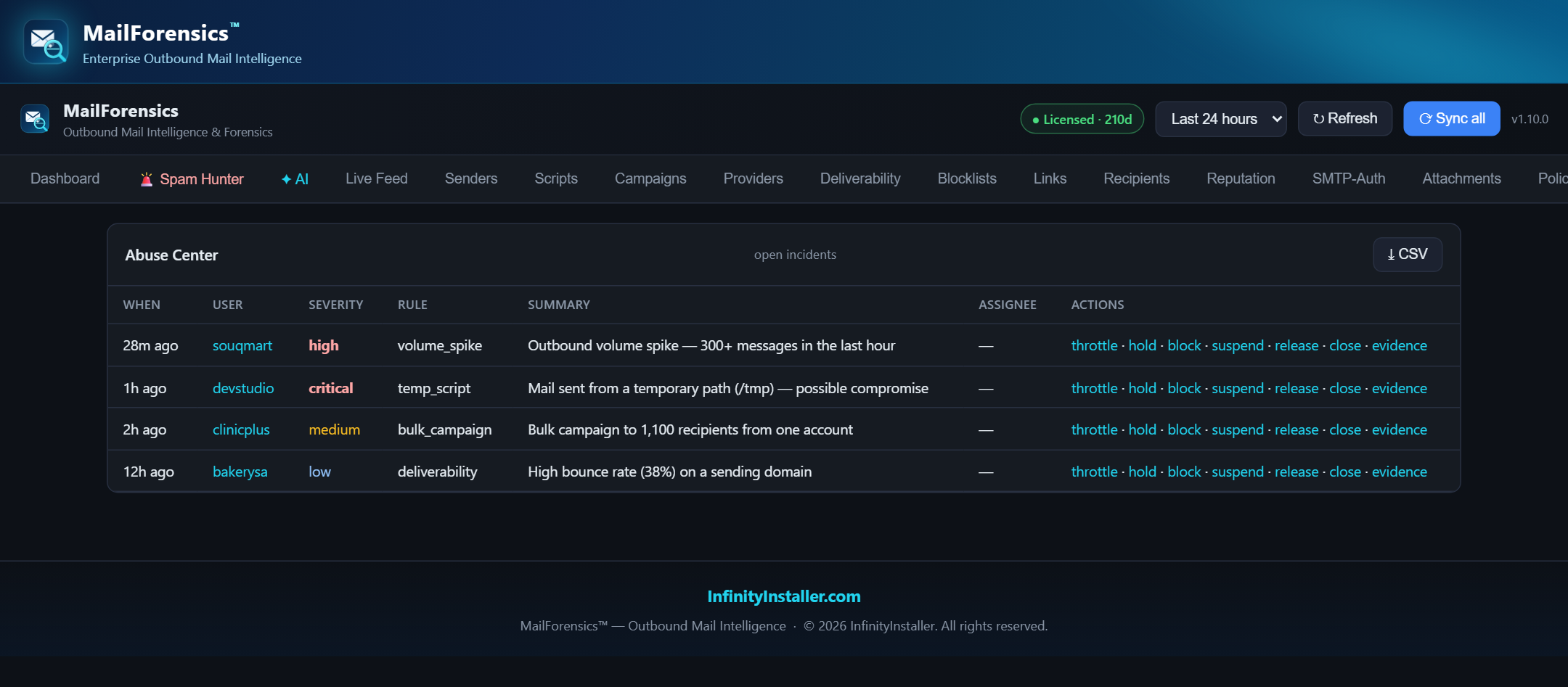View evidence for the clinicplus incident
The image size is (1568, 687).
(1400, 429)
